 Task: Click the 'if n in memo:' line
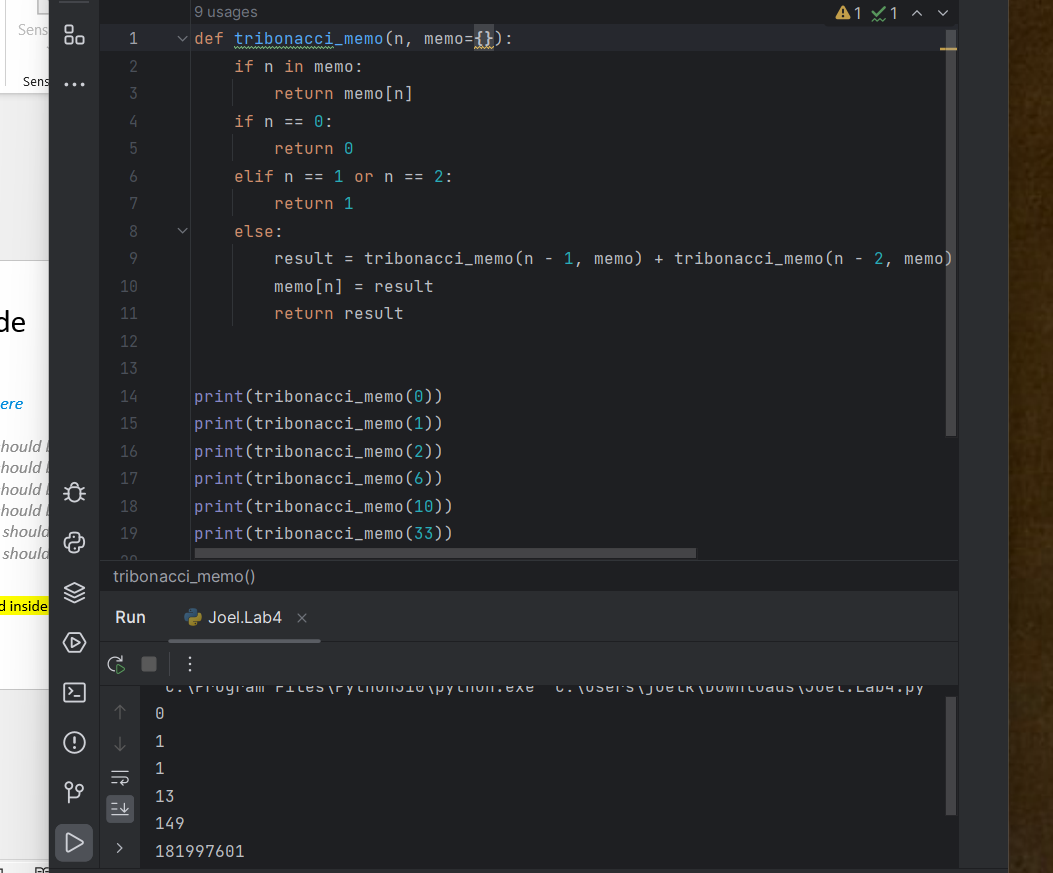298,66
